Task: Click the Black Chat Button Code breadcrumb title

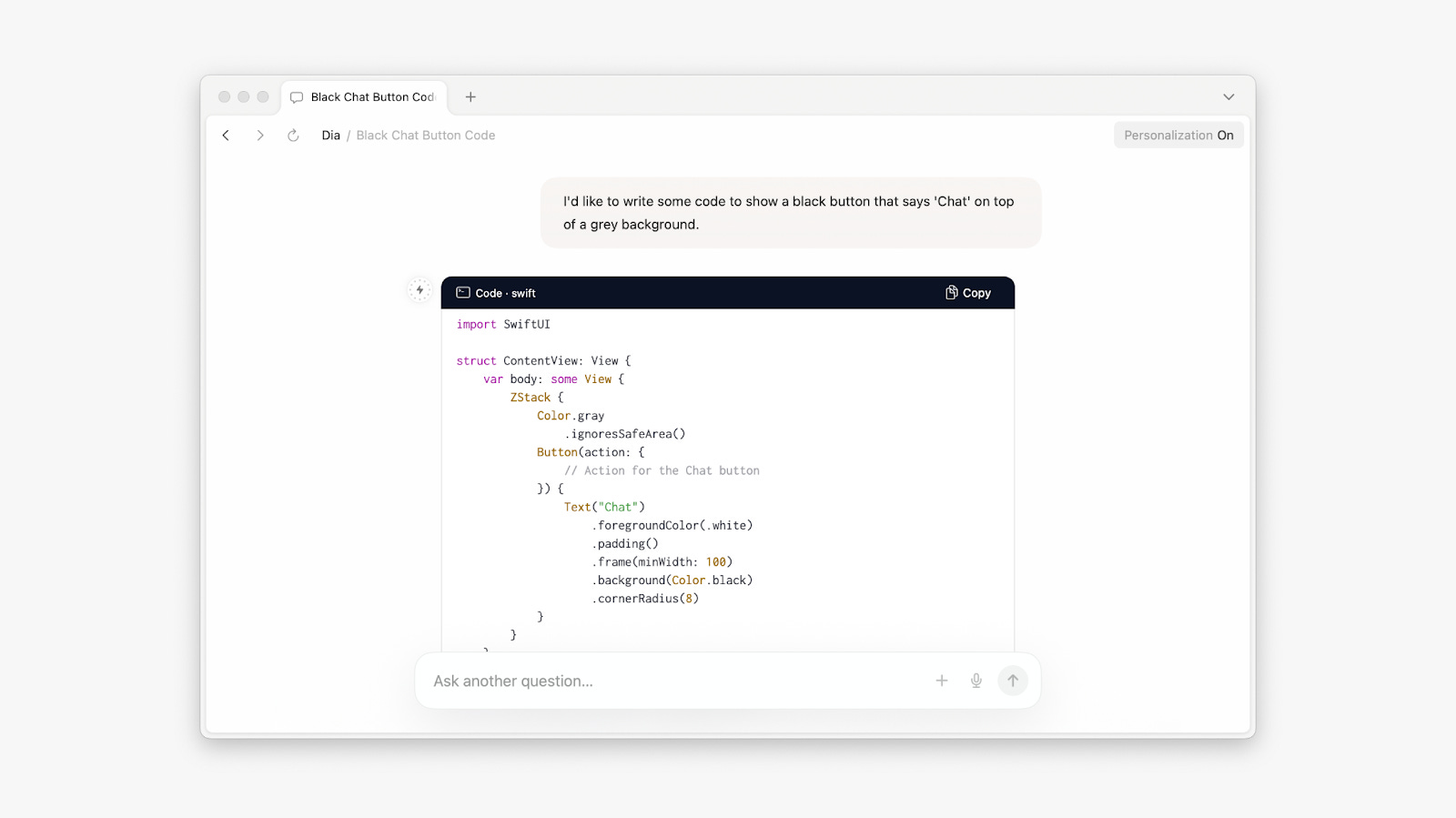Action: click(426, 136)
